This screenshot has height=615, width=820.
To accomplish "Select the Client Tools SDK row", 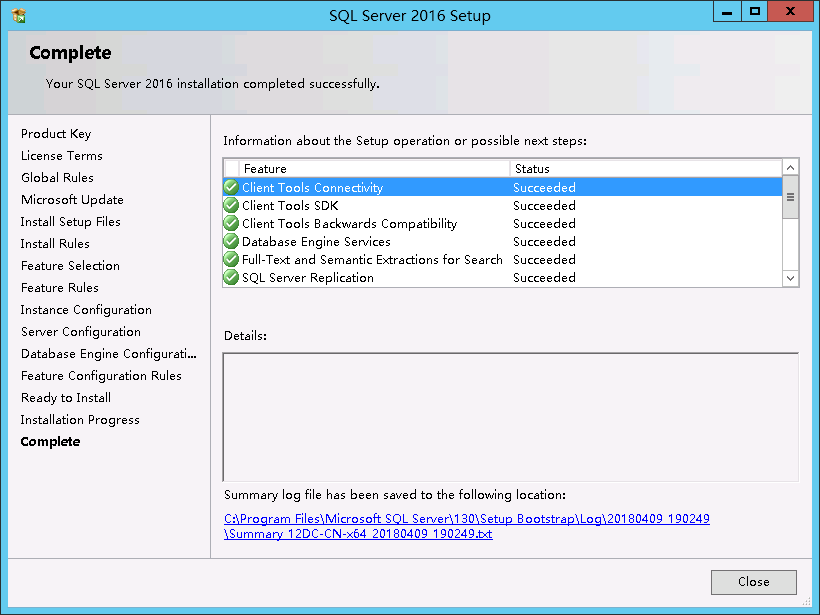I will tap(503, 206).
